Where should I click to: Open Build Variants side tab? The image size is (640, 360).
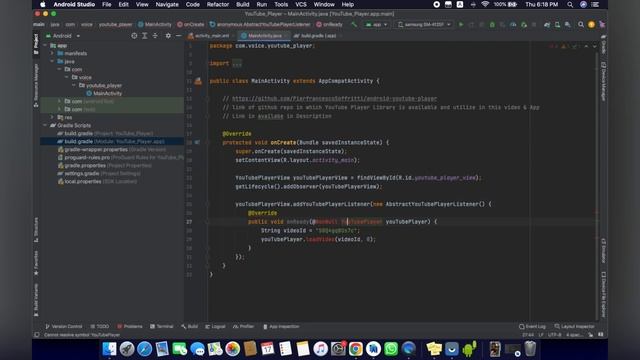click(36, 299)
